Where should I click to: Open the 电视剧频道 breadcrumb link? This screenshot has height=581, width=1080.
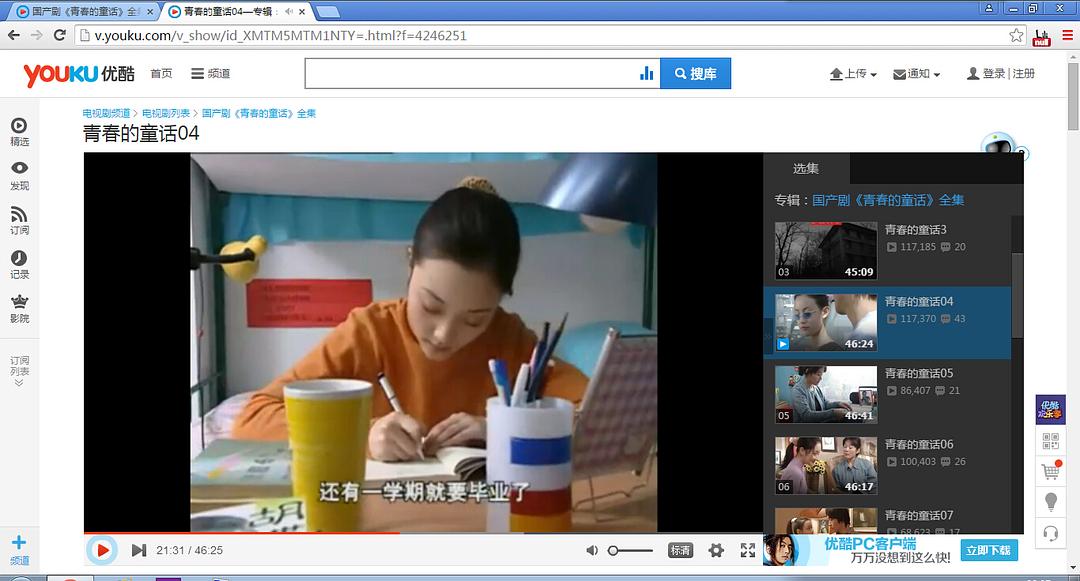point(106,114)
